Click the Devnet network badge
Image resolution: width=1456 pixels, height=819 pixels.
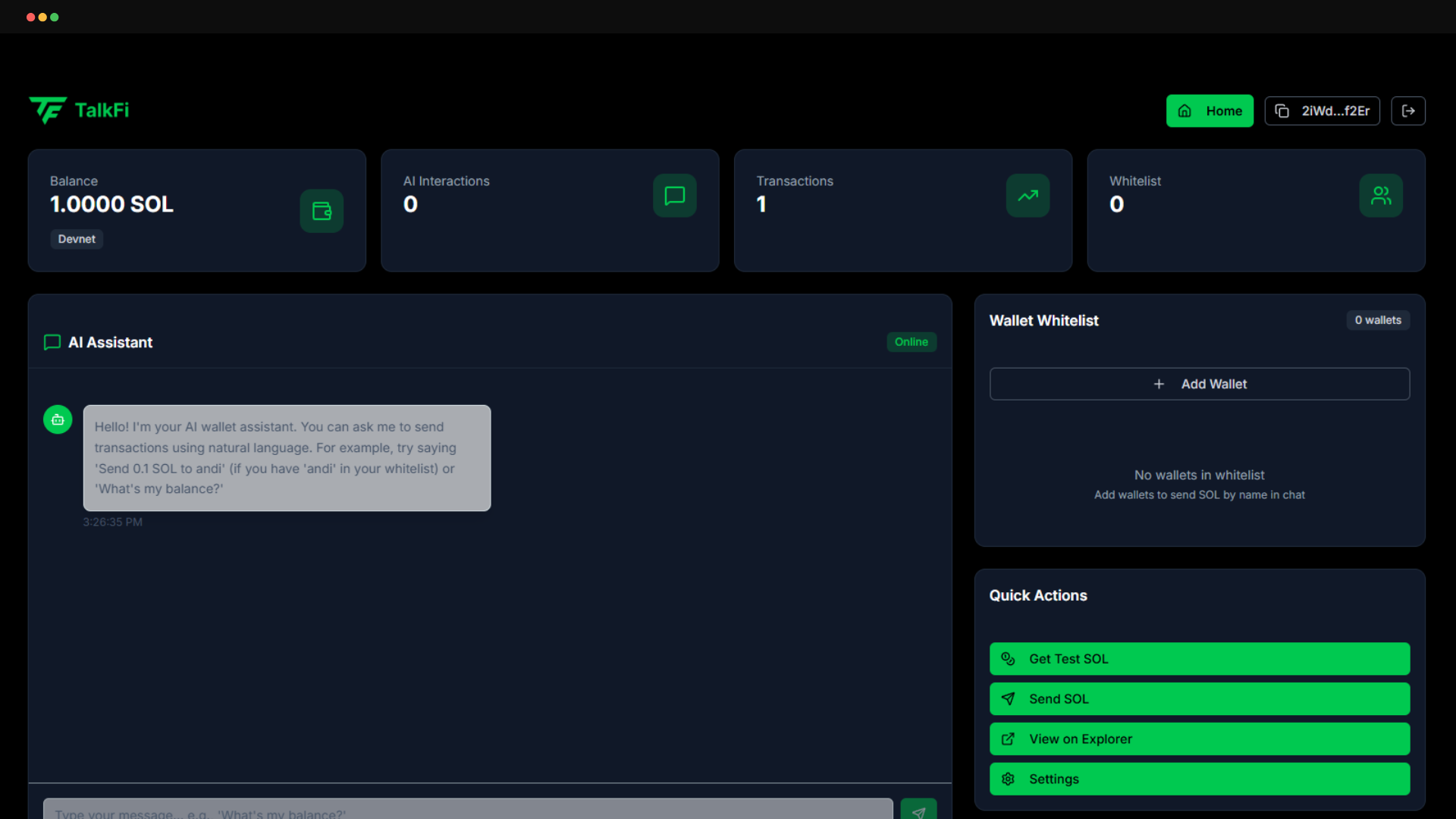[77, 239]
